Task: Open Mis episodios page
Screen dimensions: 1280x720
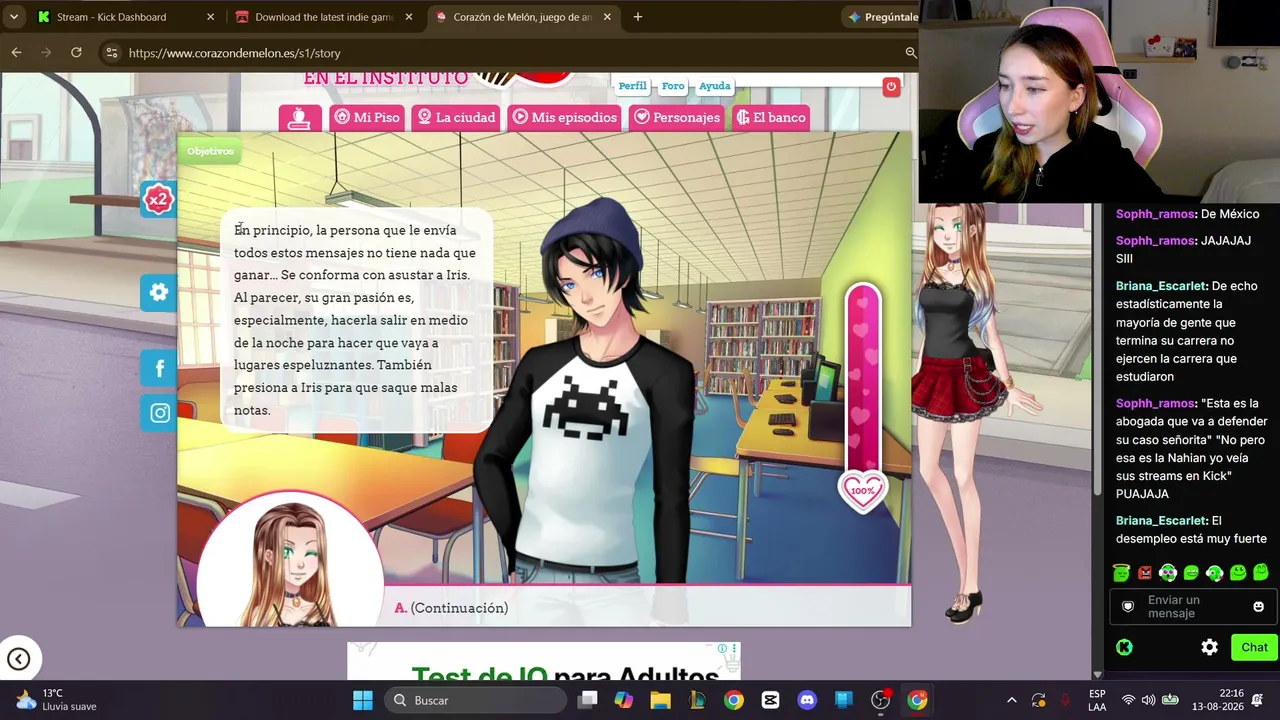Action: click(565, 117)
